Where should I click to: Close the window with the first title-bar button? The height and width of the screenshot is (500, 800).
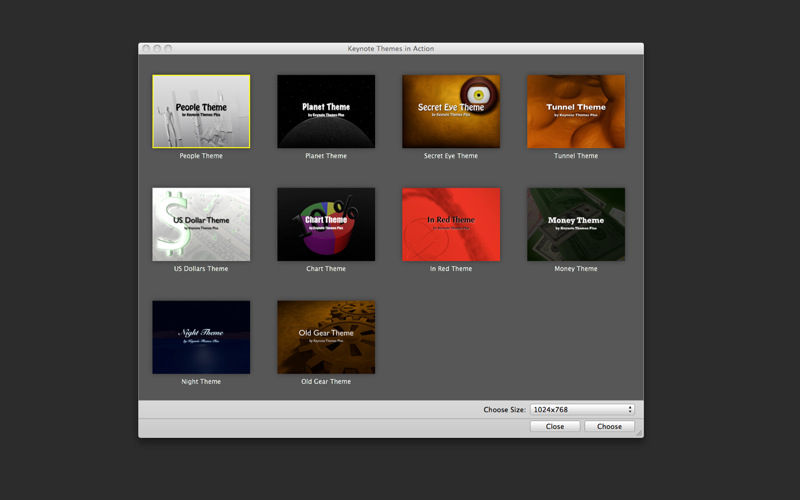pos(146,48)
